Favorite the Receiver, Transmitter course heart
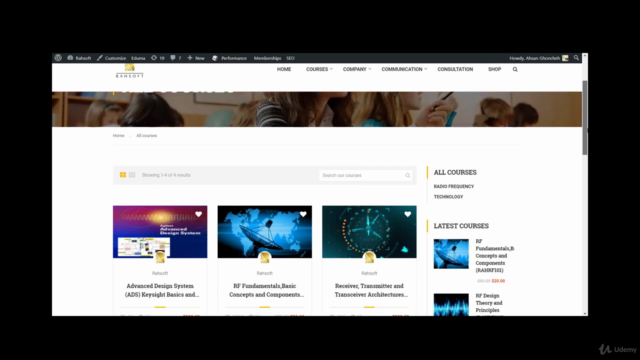640x360 pixels. pos(407,214)
